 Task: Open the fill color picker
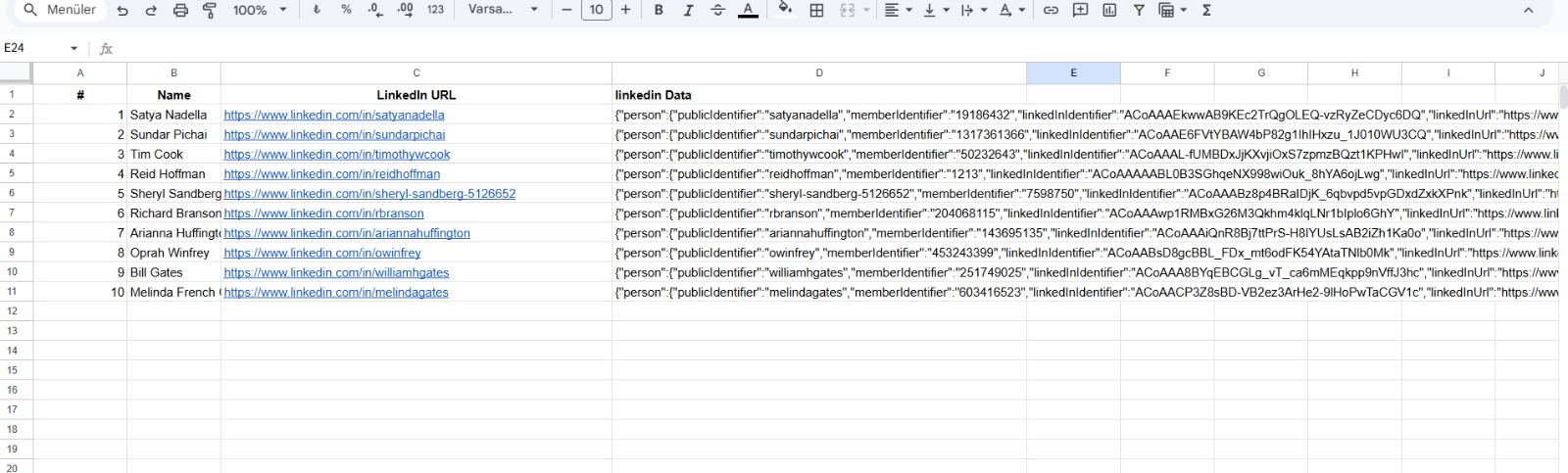coord(785,10)
